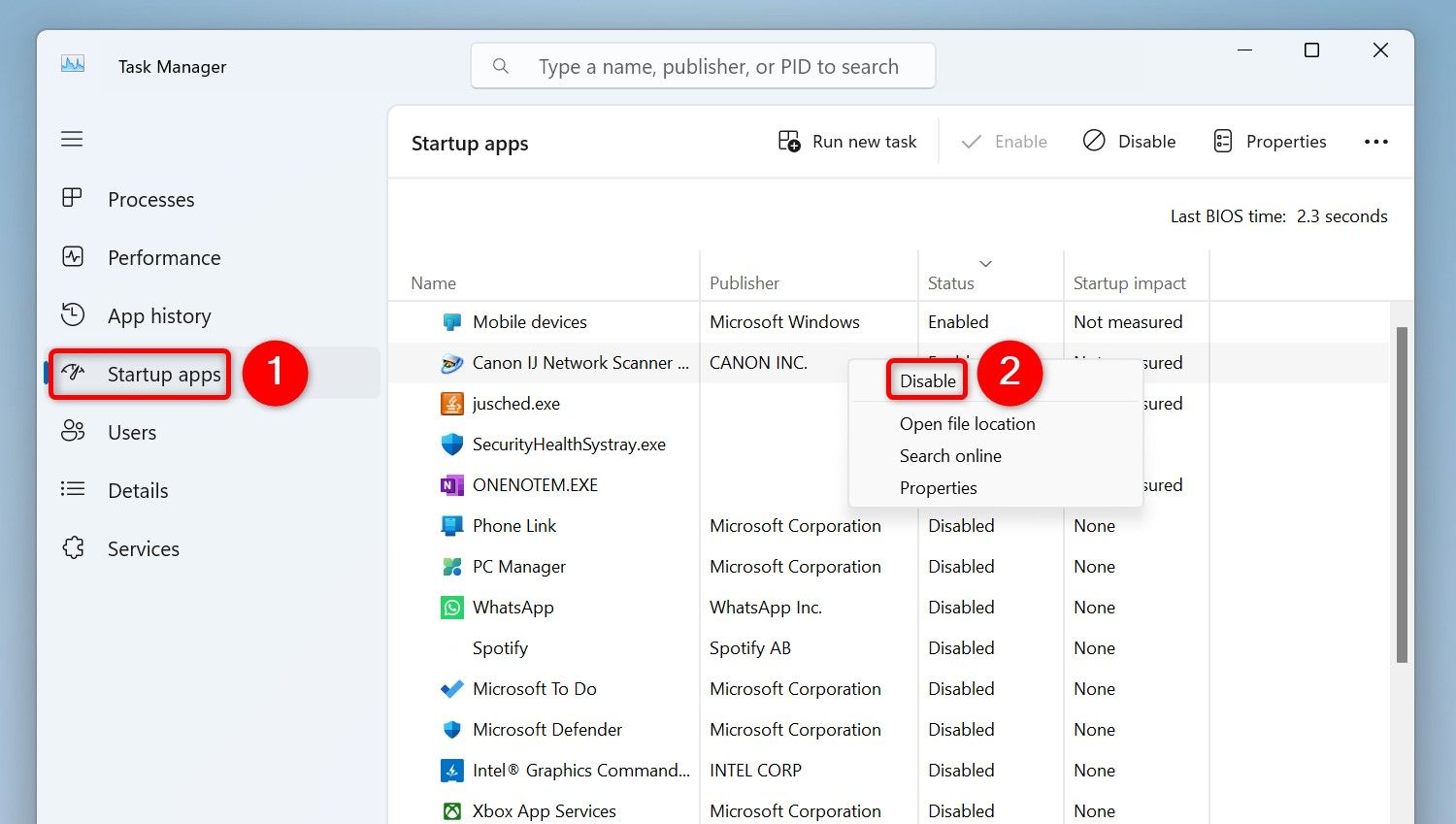
Task: Click the Last BIOS time value
Action: point(1342,216)
